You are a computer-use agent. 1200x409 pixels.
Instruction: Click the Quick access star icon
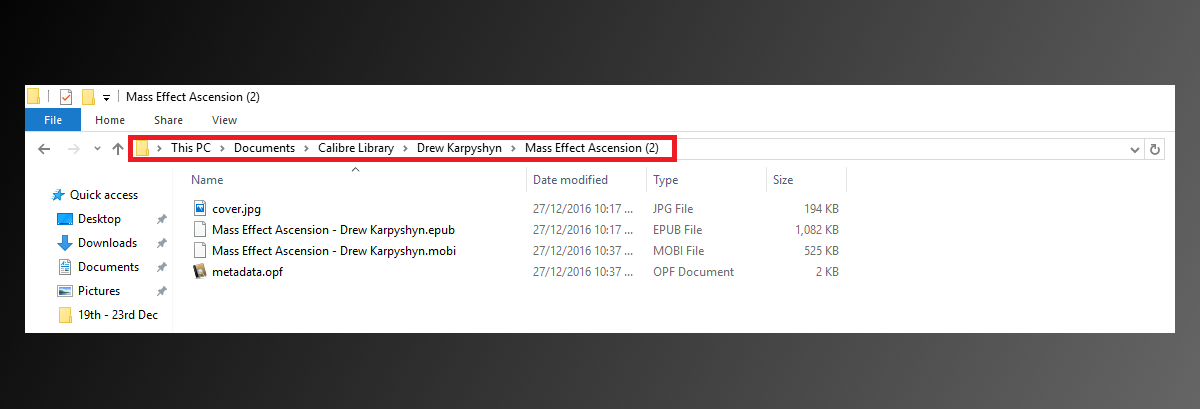tap(58, 195)
